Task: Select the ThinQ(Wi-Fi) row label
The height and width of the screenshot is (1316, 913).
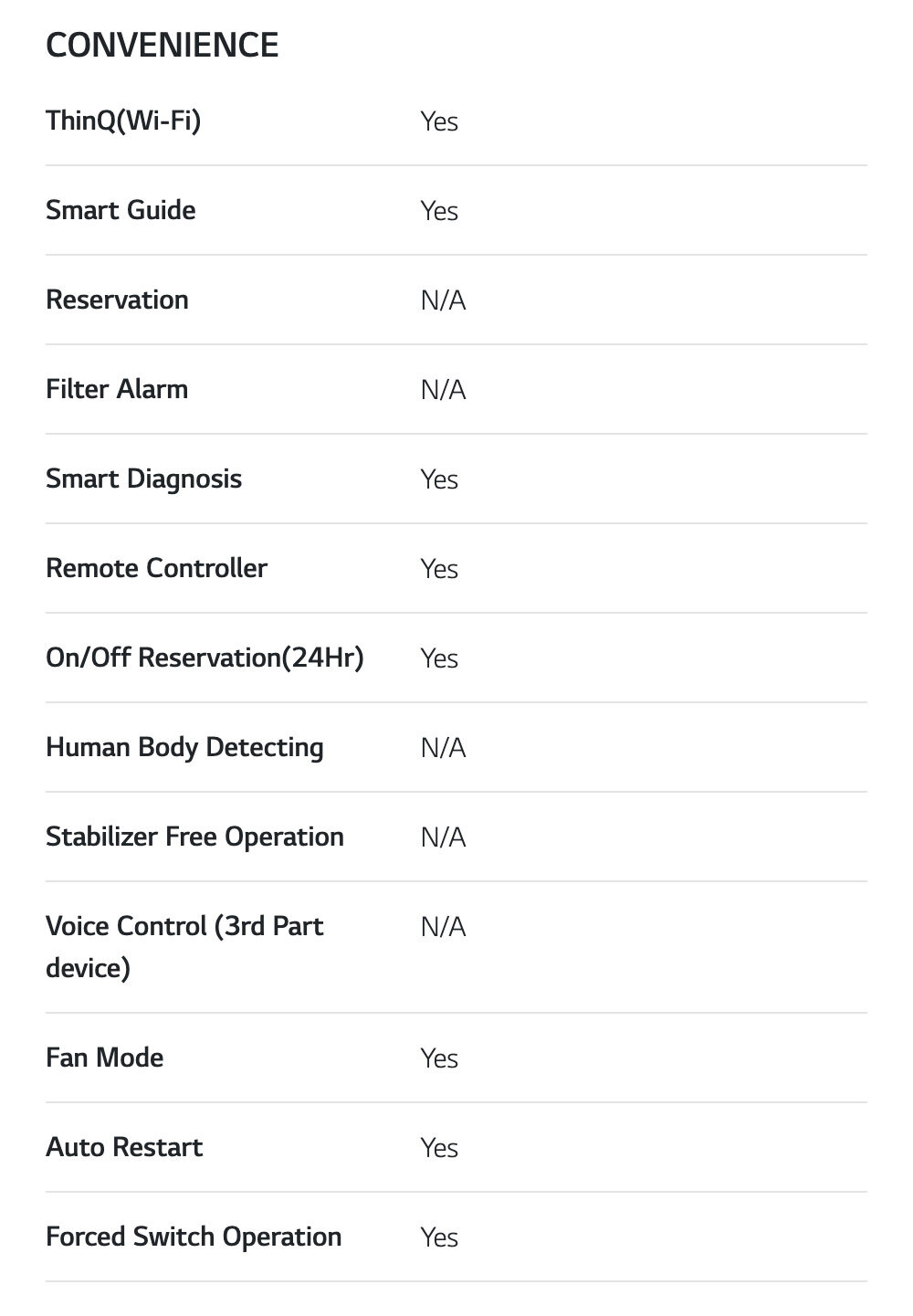Action: [123, 120]
